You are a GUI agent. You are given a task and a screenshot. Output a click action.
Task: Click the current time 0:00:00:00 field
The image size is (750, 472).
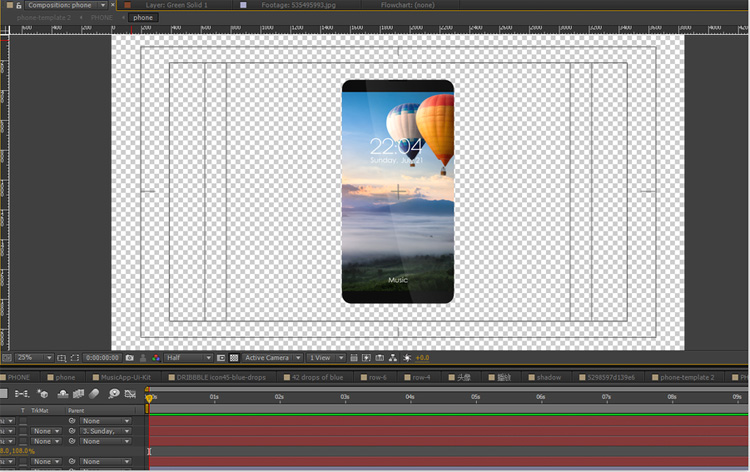click(x=102, y=357)
